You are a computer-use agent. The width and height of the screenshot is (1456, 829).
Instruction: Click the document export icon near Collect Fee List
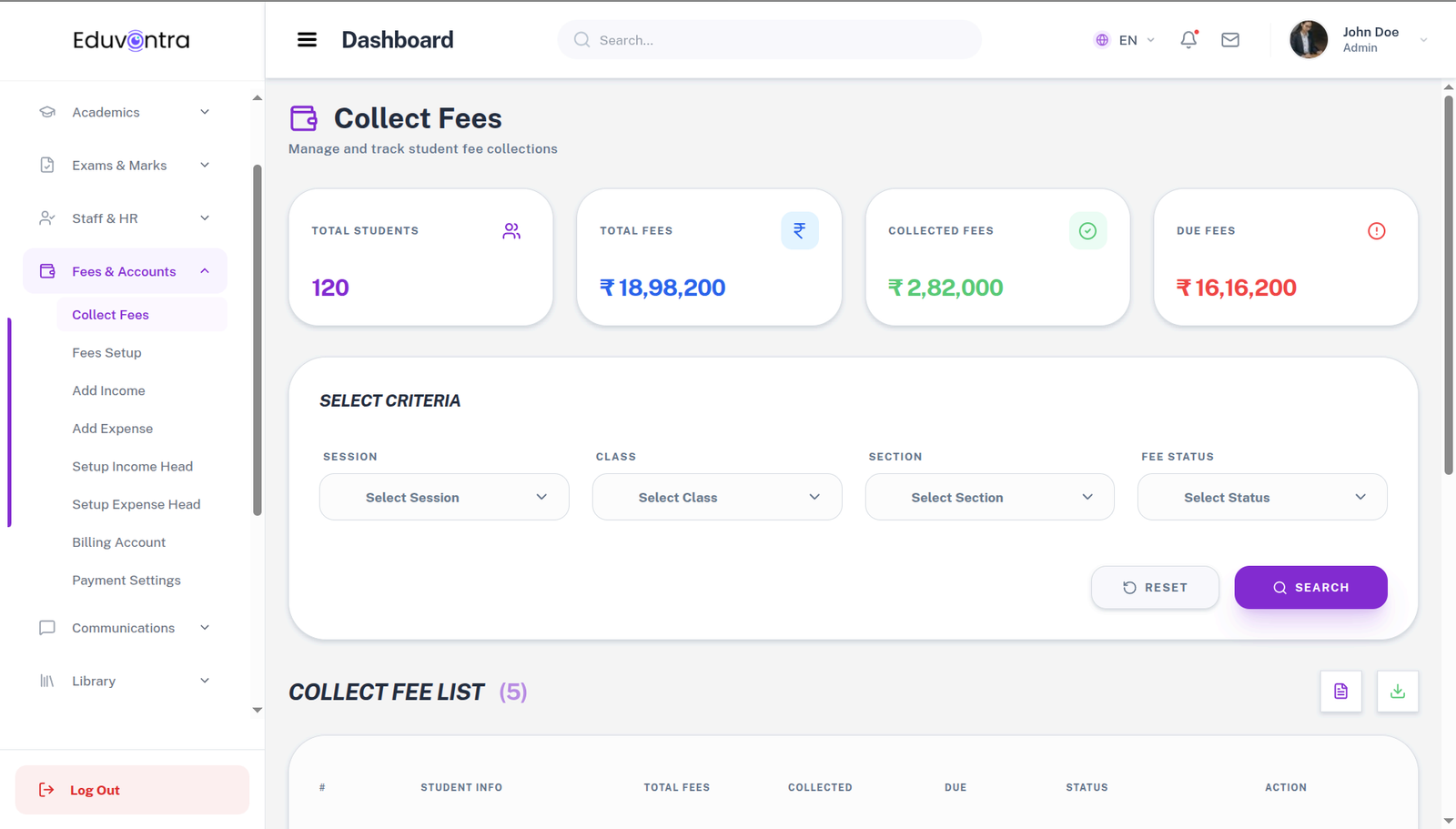point(1340,692)
